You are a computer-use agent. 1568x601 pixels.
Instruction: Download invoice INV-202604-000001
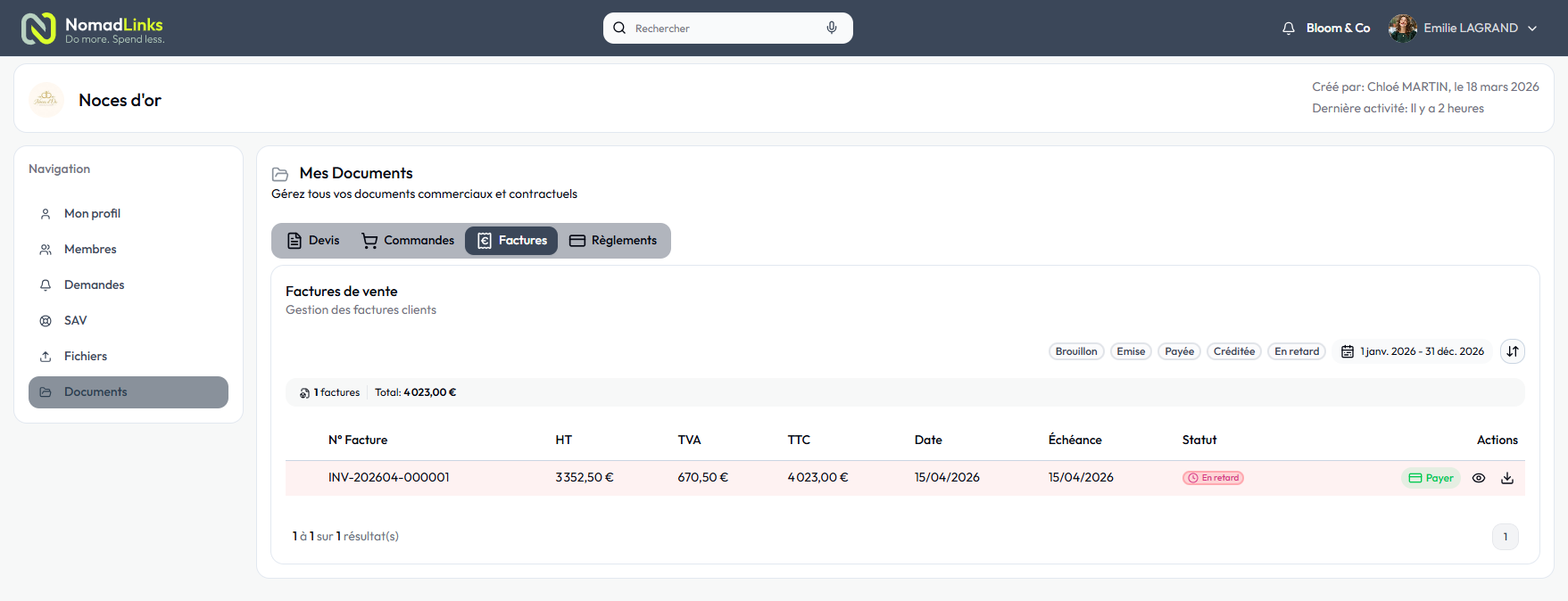pyautogui.click(x=1507, y=478)
